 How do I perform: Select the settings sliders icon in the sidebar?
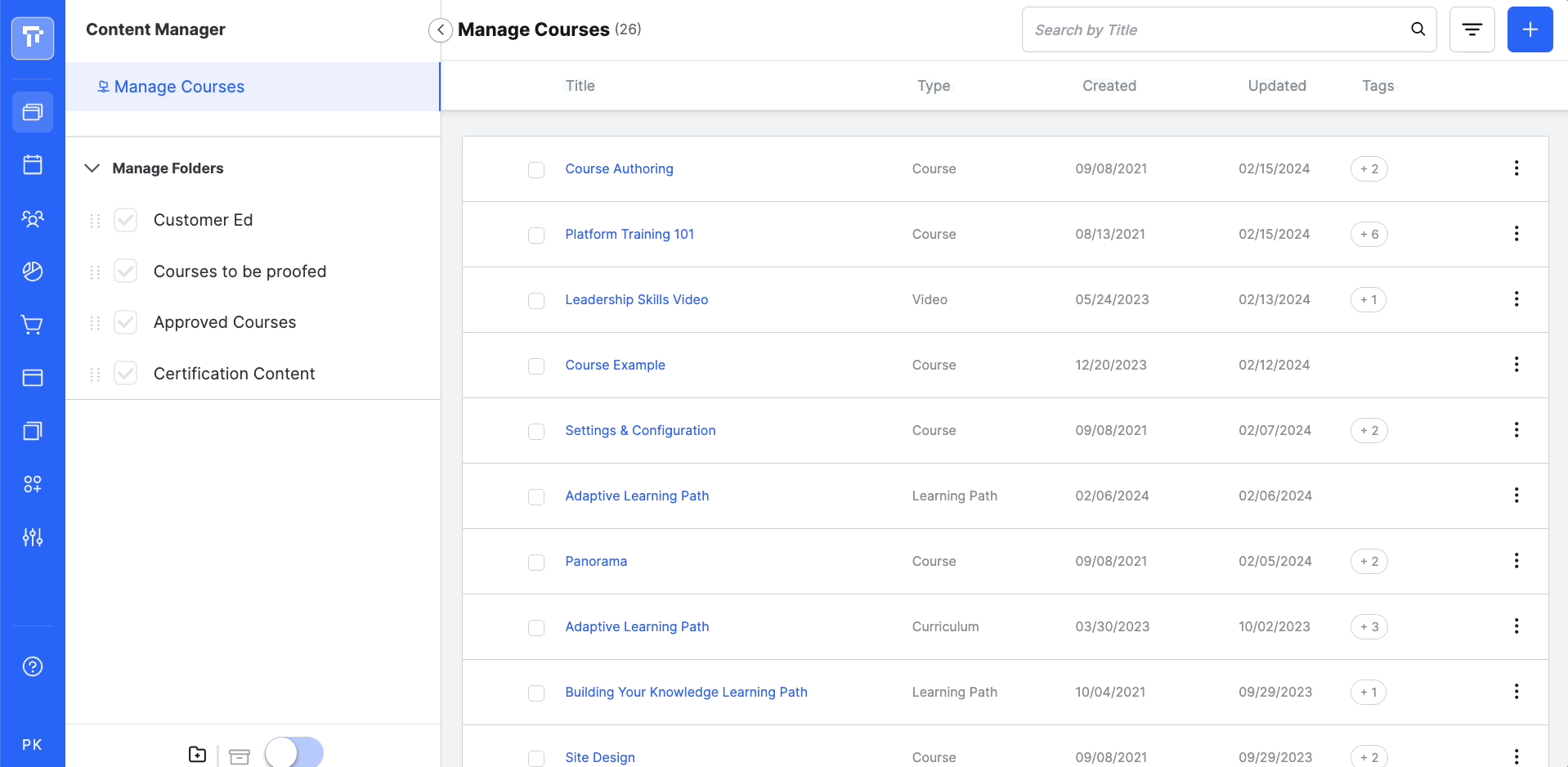pos(32,537)
